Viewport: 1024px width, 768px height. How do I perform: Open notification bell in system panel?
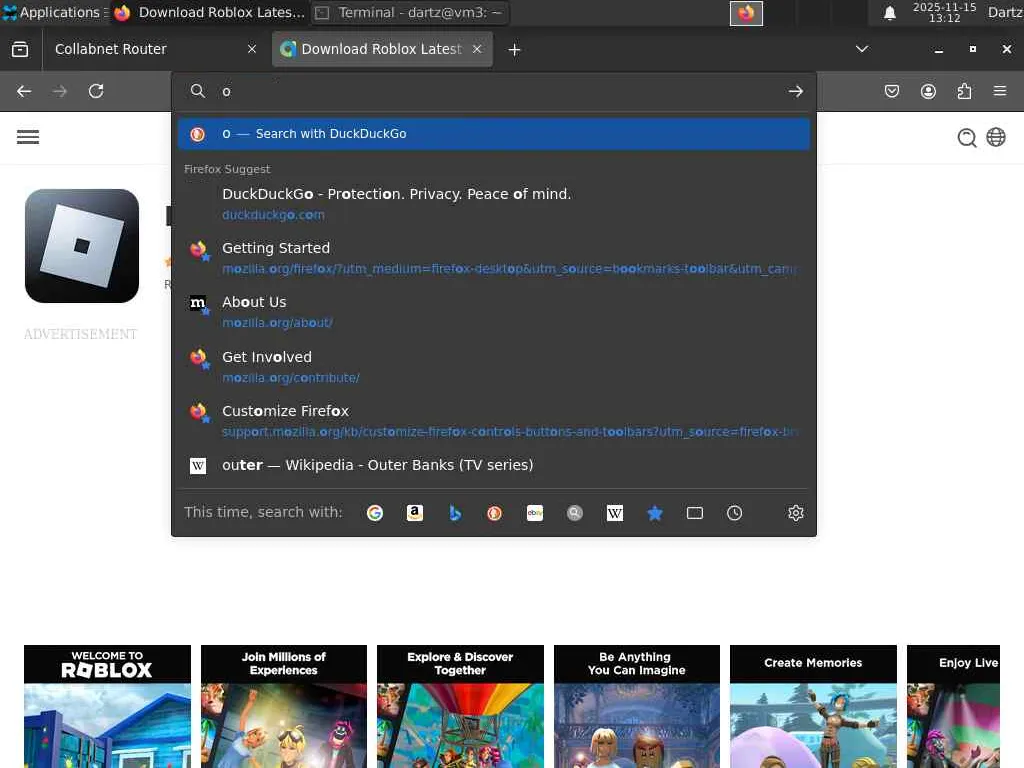coord(889,13)
